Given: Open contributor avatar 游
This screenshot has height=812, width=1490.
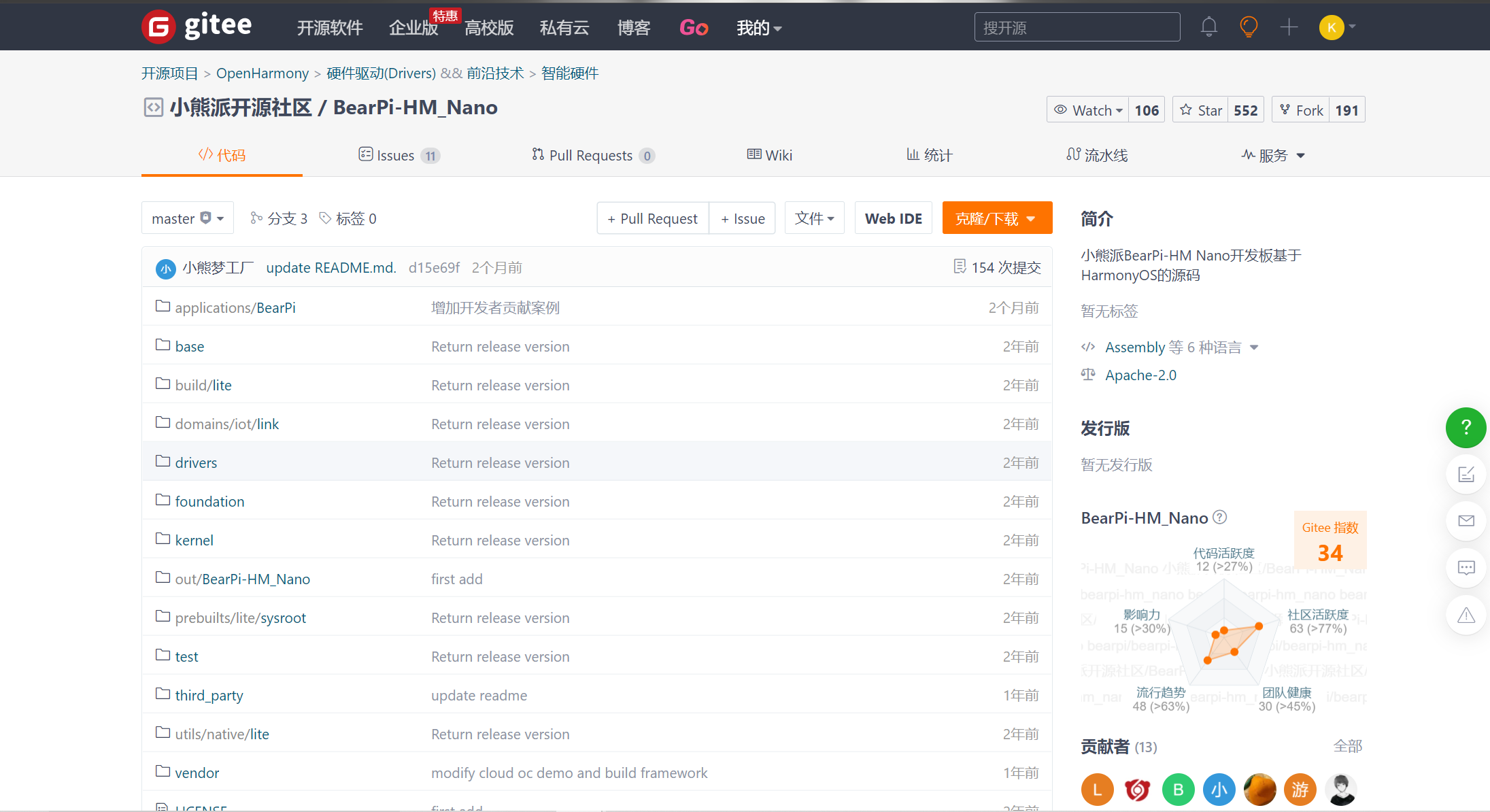Looking at the screenshot, I should coord(1300,790).
